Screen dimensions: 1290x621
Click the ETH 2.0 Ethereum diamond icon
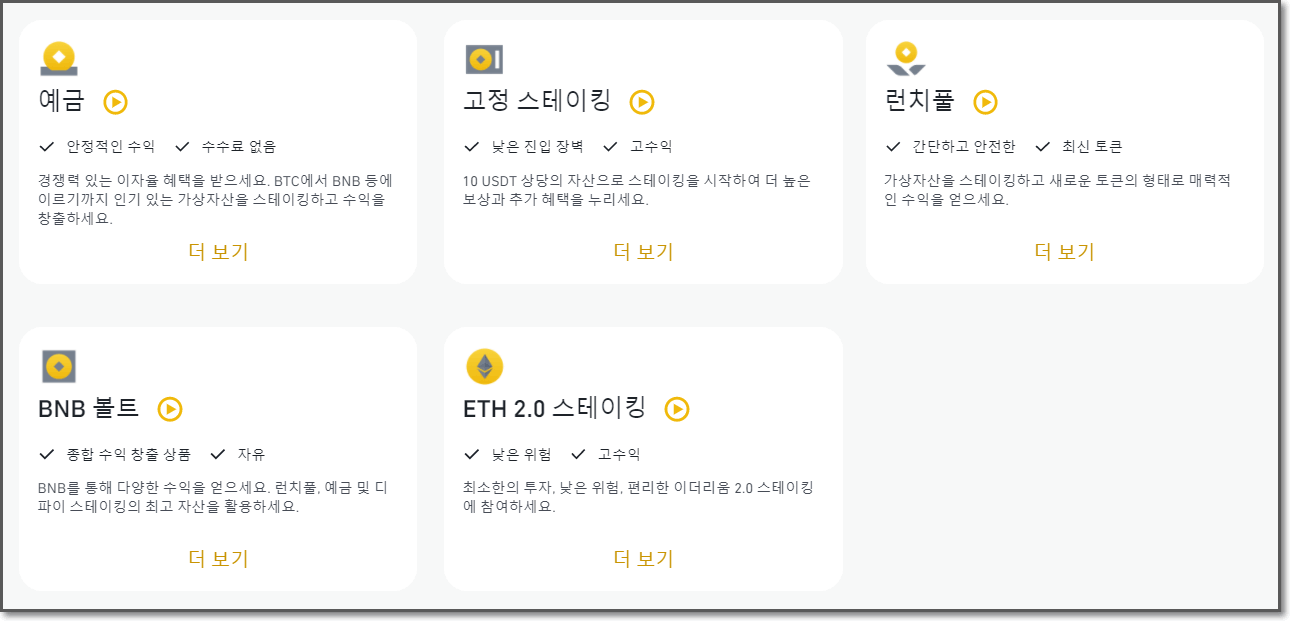click(x=483, y=364)
